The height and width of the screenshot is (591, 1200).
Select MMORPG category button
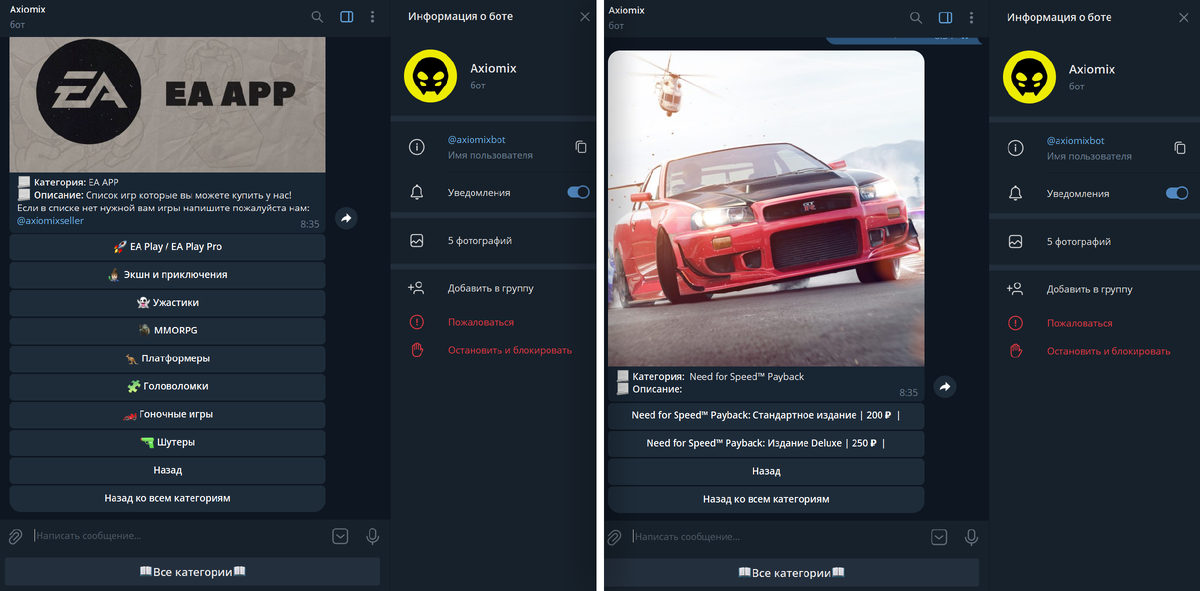point(168,330)
